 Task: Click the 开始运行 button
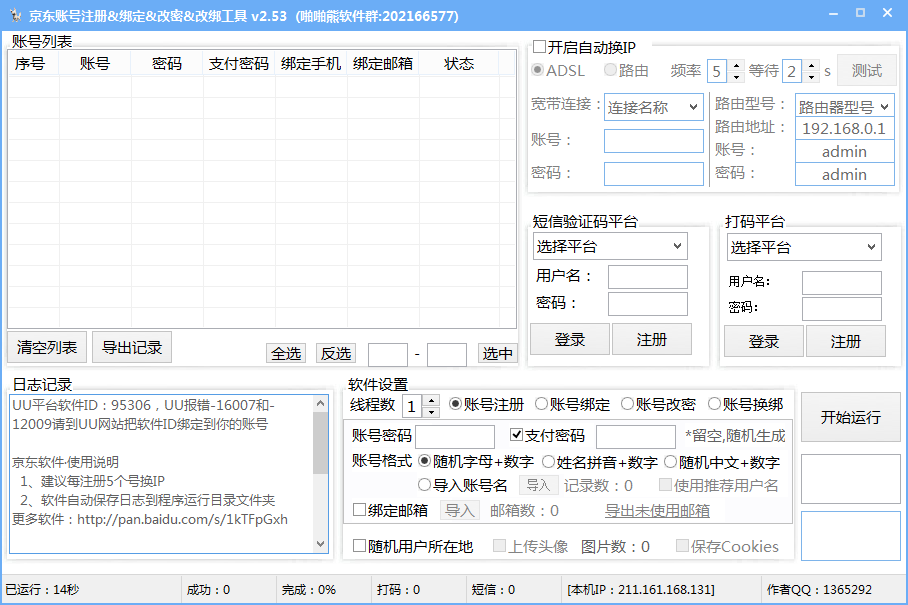pos(850,417)
